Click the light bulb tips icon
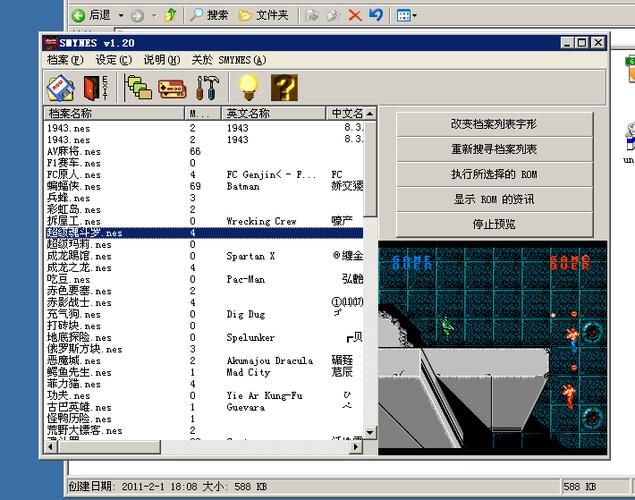Image resolution: width=635 pixels, height=500 pixels. [x=247, y=88]
